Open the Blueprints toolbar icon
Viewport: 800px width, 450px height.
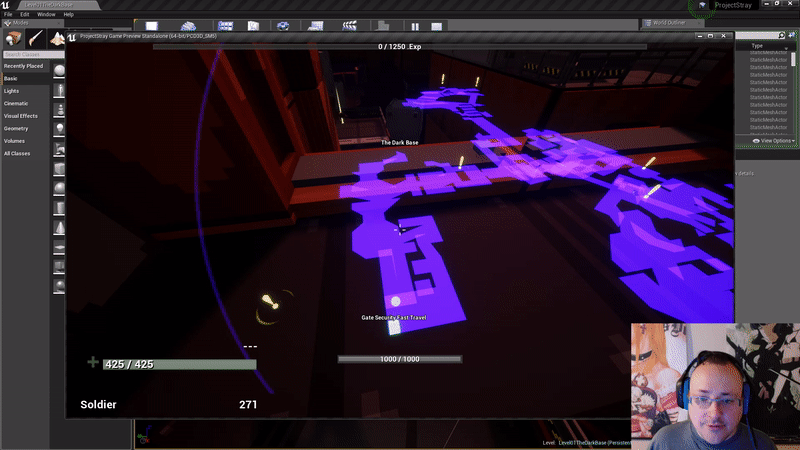[316, 26]
